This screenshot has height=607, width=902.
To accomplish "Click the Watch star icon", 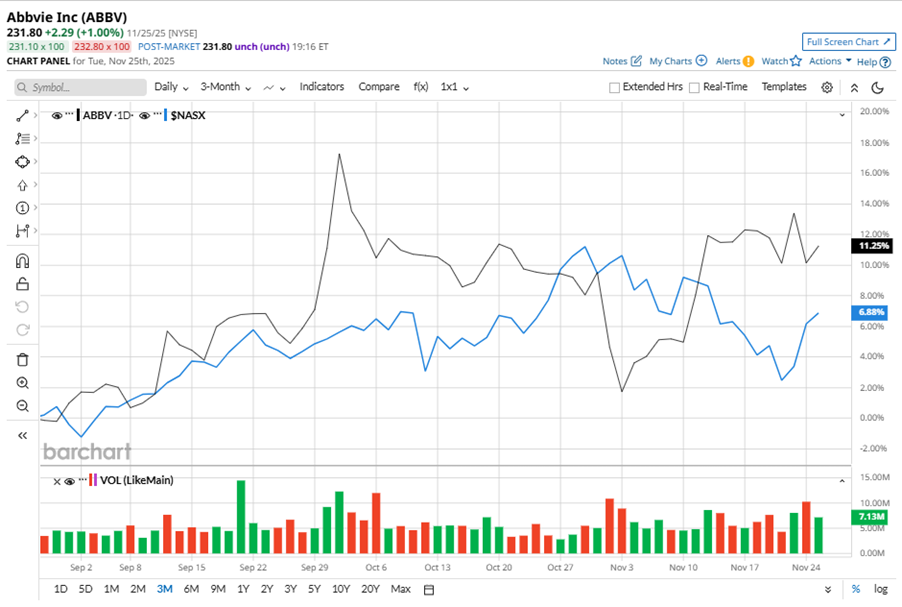I will [x=796, y=60].
